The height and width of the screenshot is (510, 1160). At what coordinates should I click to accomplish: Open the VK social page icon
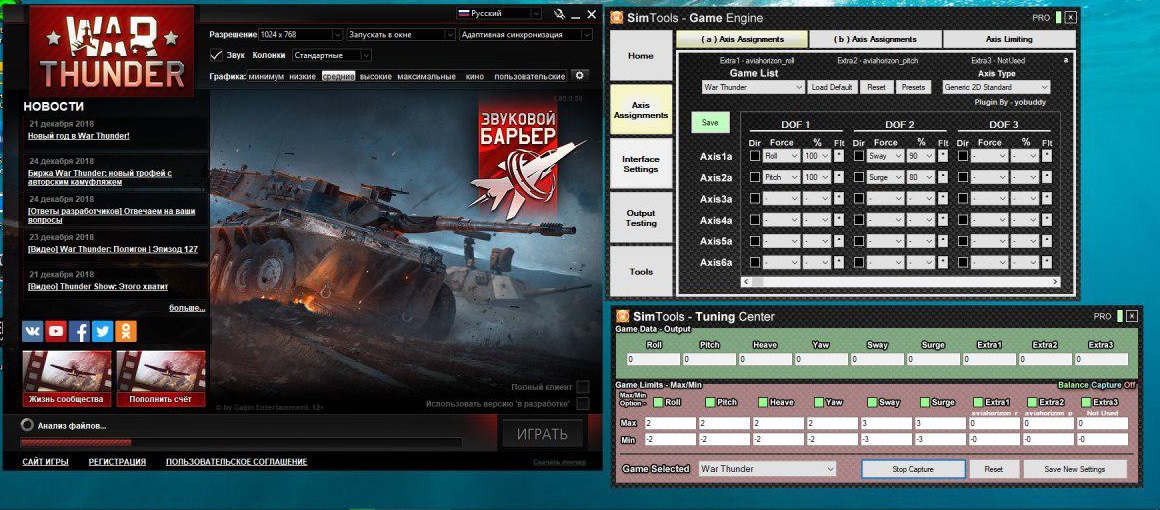[x=32, y=331]
